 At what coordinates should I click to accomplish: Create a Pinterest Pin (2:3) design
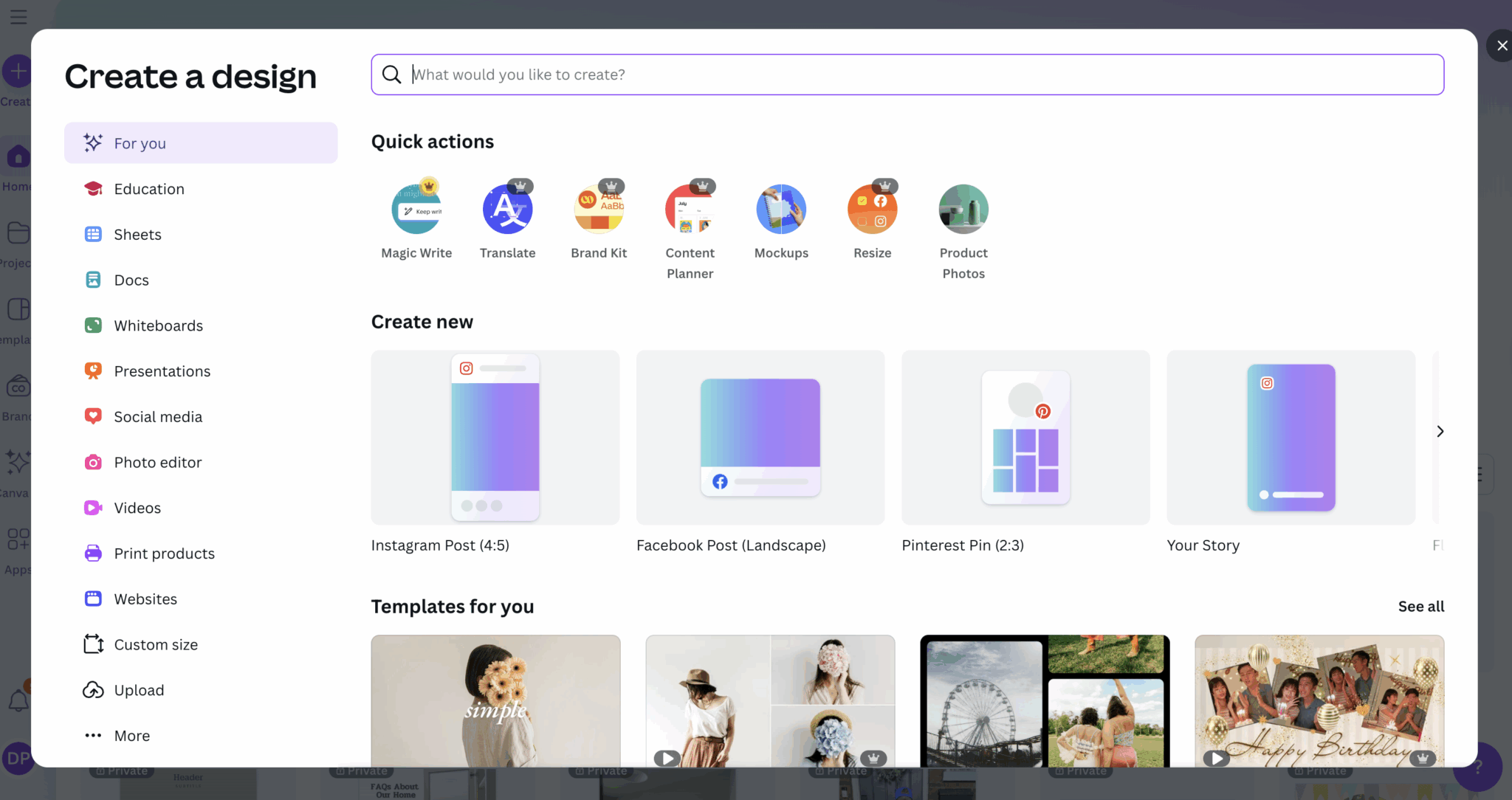pos(1025,452)
